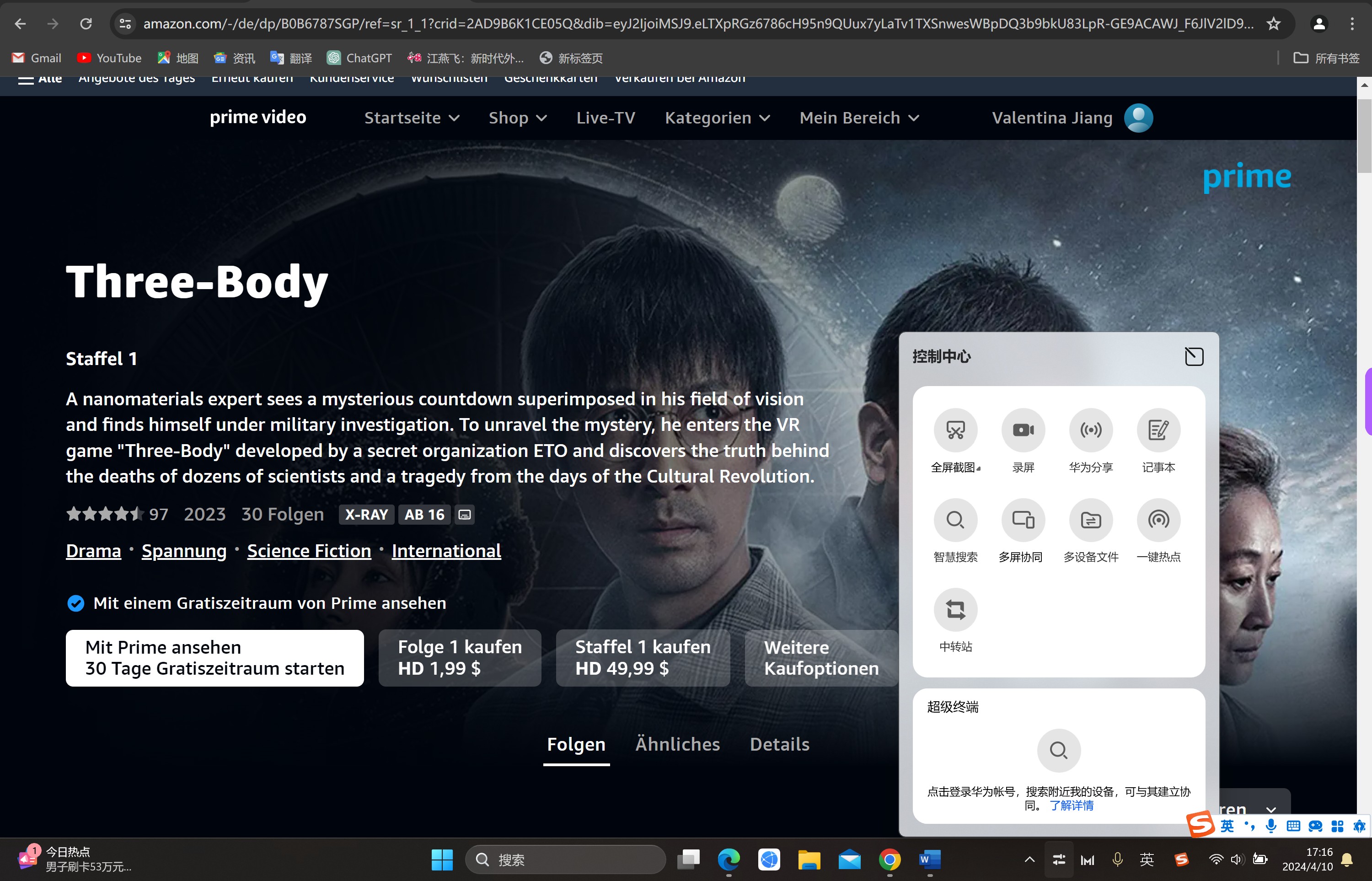Expand the Shop dropdown menu
Viewport: 1372px width, 881px height.
(x=518, y=118)
